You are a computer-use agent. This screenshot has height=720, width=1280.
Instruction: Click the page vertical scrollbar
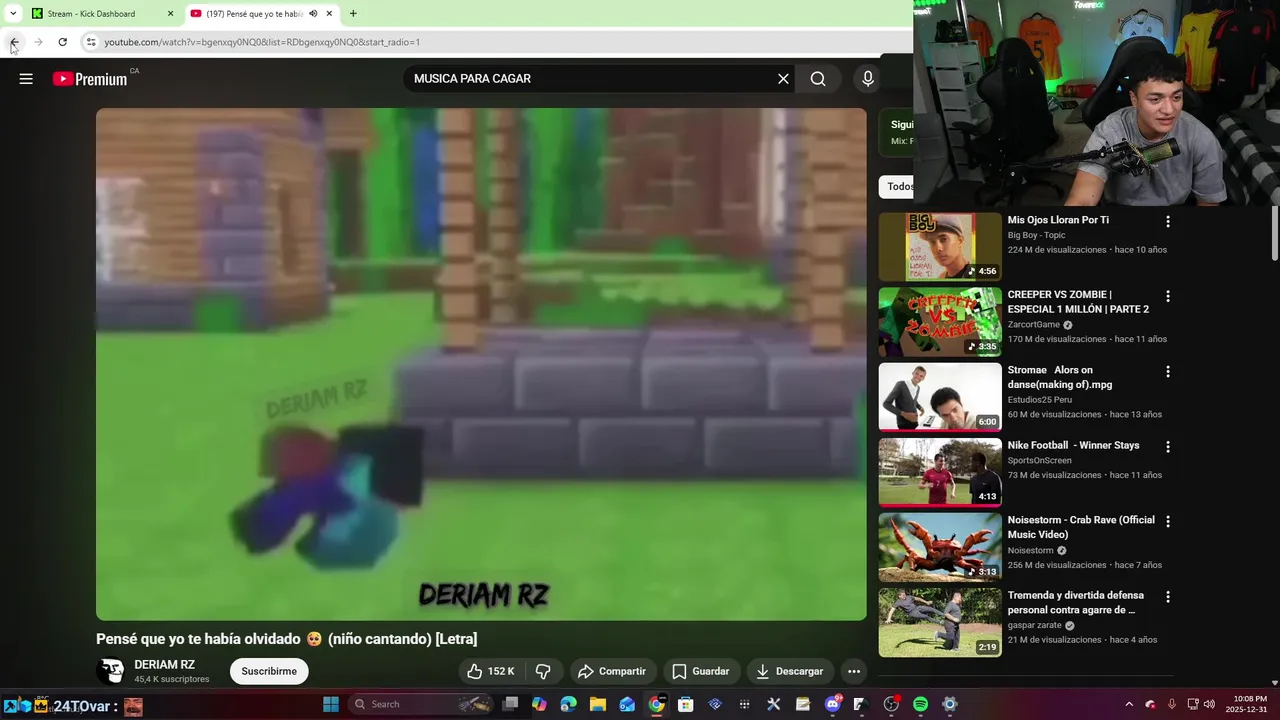[1274, 232]
